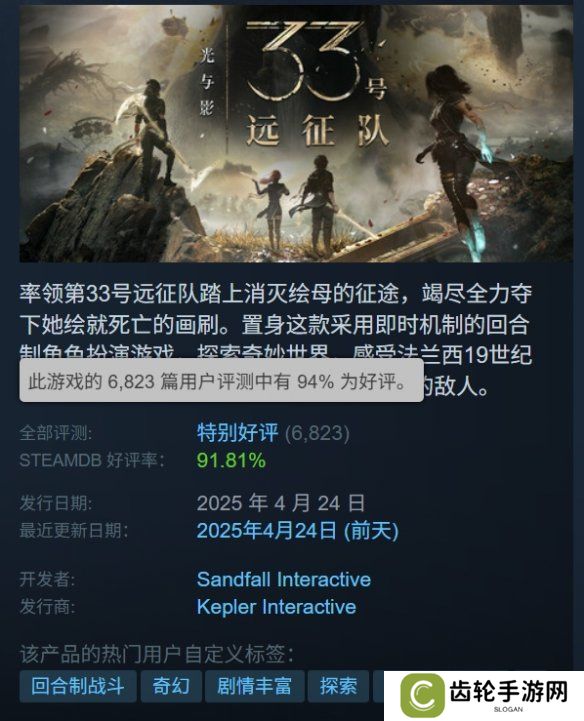Viewport: 584px width, 721px height.
Task: Click the 回合制战斗 tag
Action: click(x=78, y=686)
